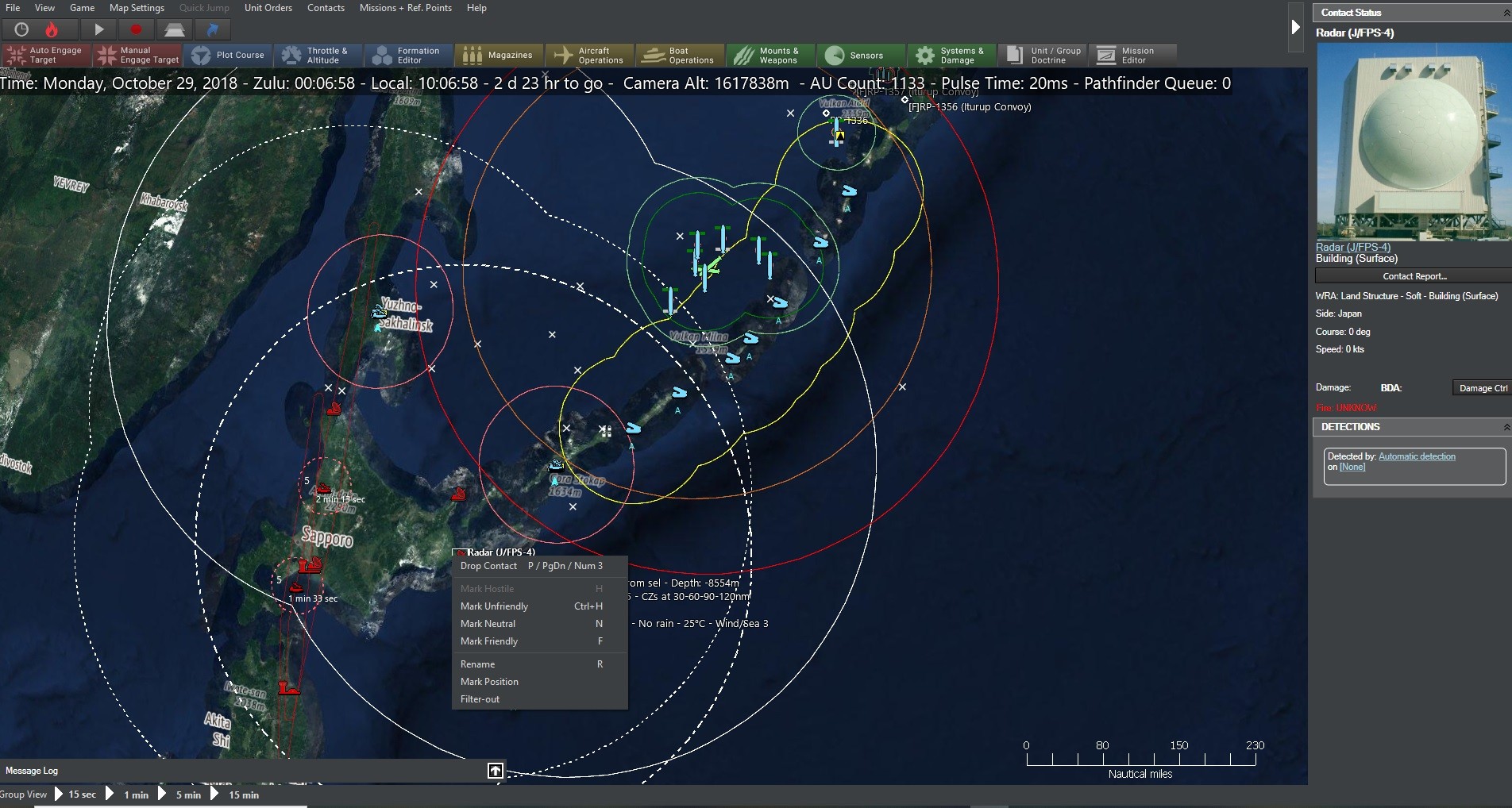Open the Throttle & Altitude tool

tap(318, 55)
